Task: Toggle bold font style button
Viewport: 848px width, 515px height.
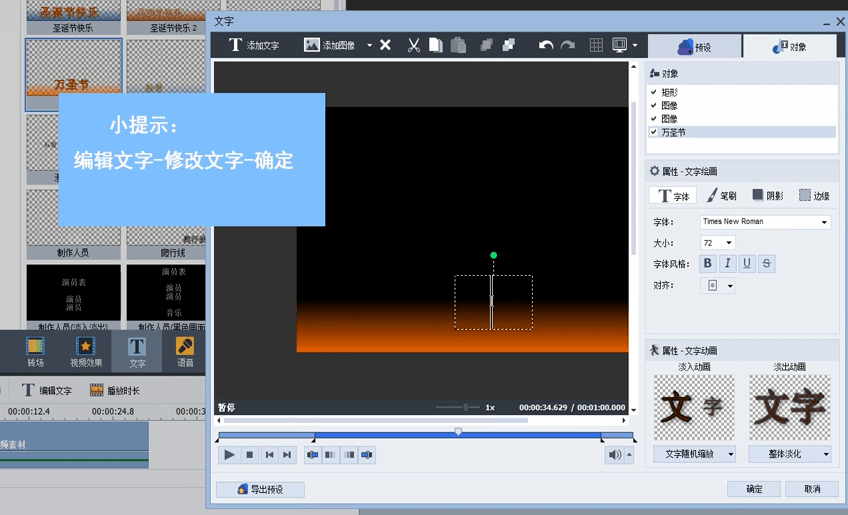Action: [708, 264]
